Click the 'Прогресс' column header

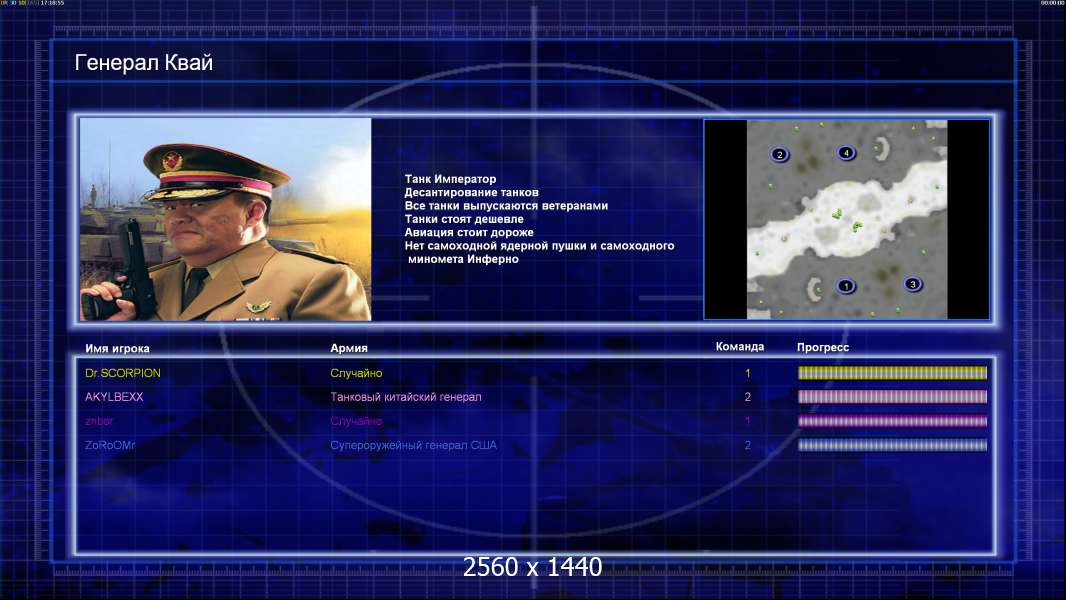823,347
